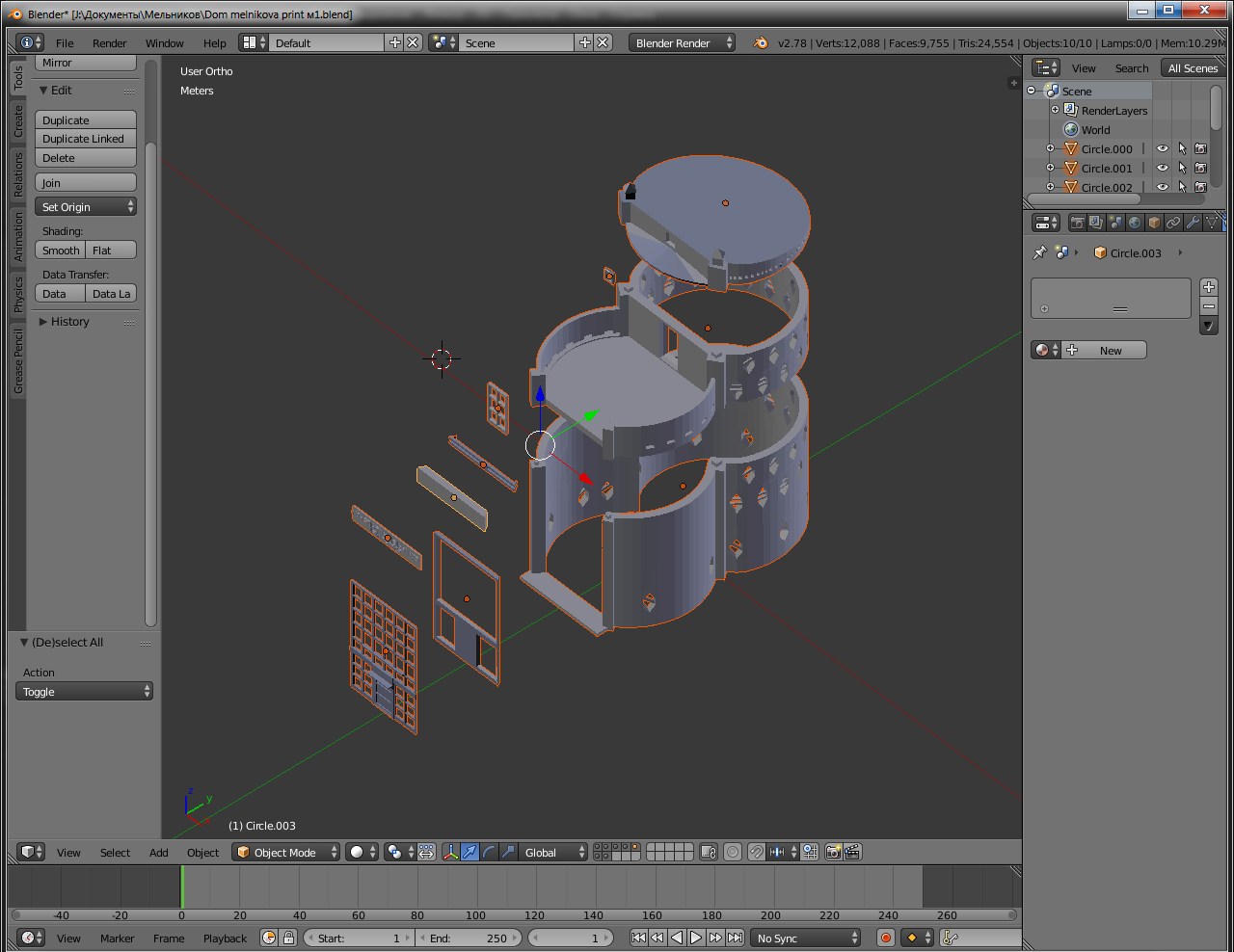The height and width of the screenshot is (952, 1234).
Task: Open the Object Mode selector
Action: pyautogui.click(x=286, y=852)
